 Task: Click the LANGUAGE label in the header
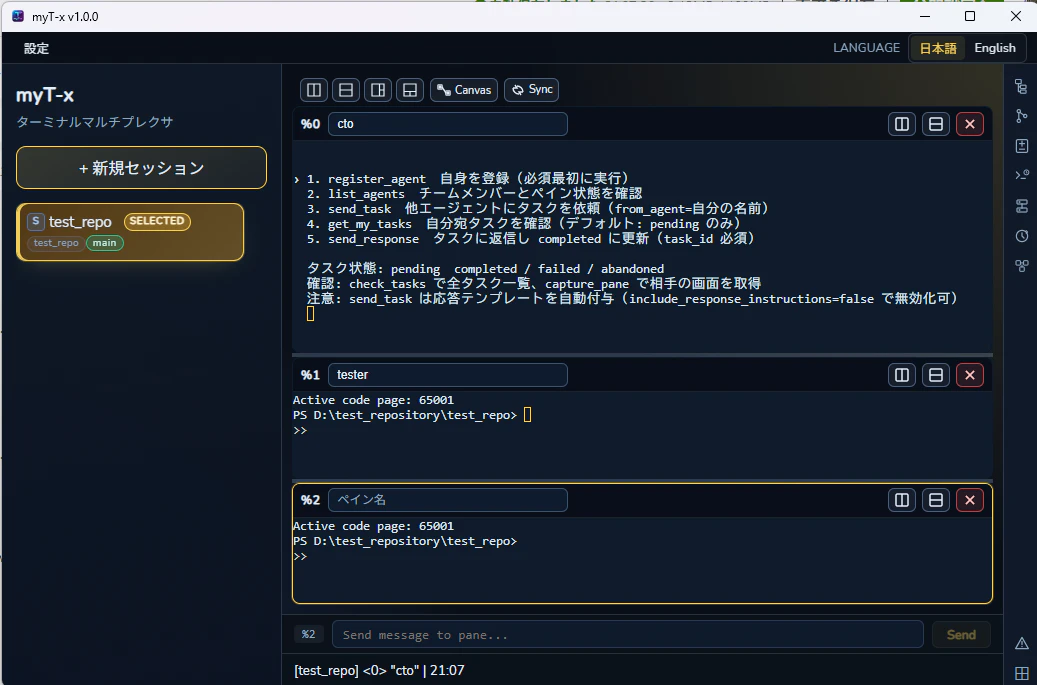(x=866, y=48)
